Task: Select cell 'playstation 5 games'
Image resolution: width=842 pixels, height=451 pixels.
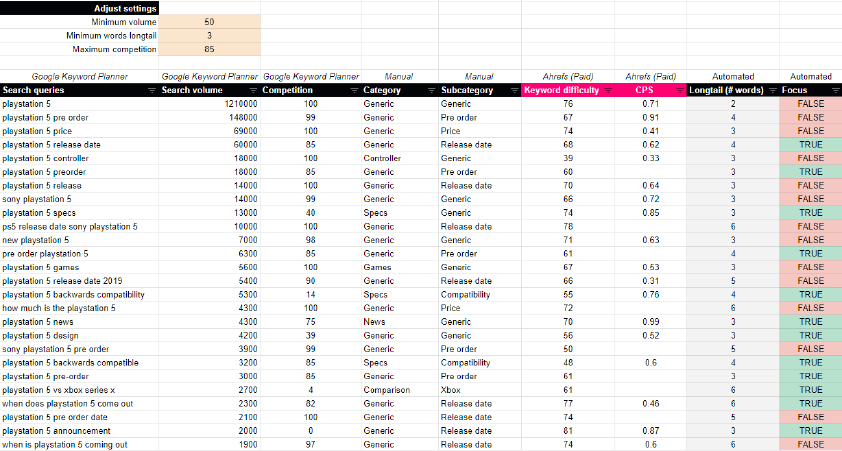Action: click(79, 267)
